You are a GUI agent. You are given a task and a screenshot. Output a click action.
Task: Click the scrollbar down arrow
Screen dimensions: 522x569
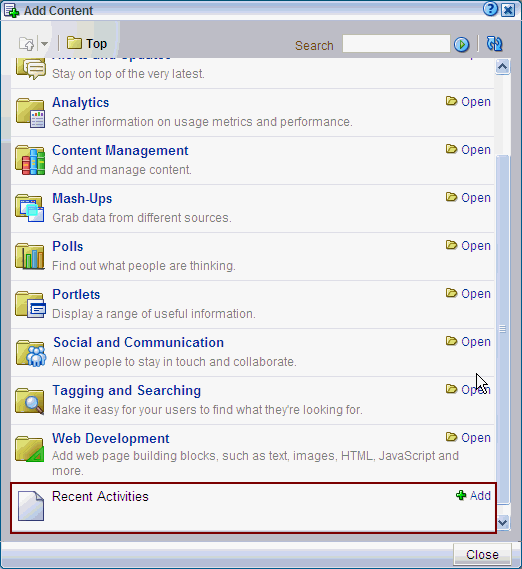coord(503,523)
